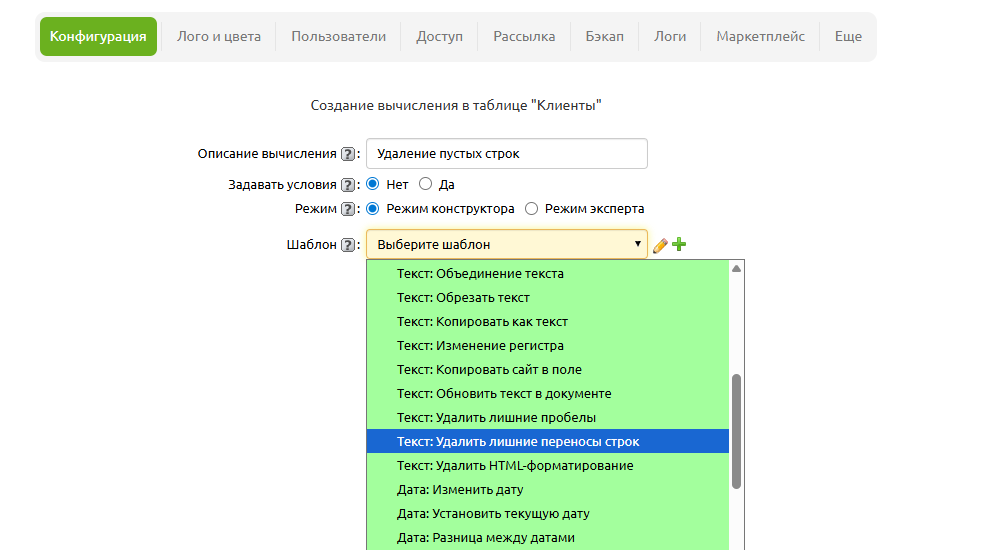Click the template list scrollbar thumb

pos(736,430)
